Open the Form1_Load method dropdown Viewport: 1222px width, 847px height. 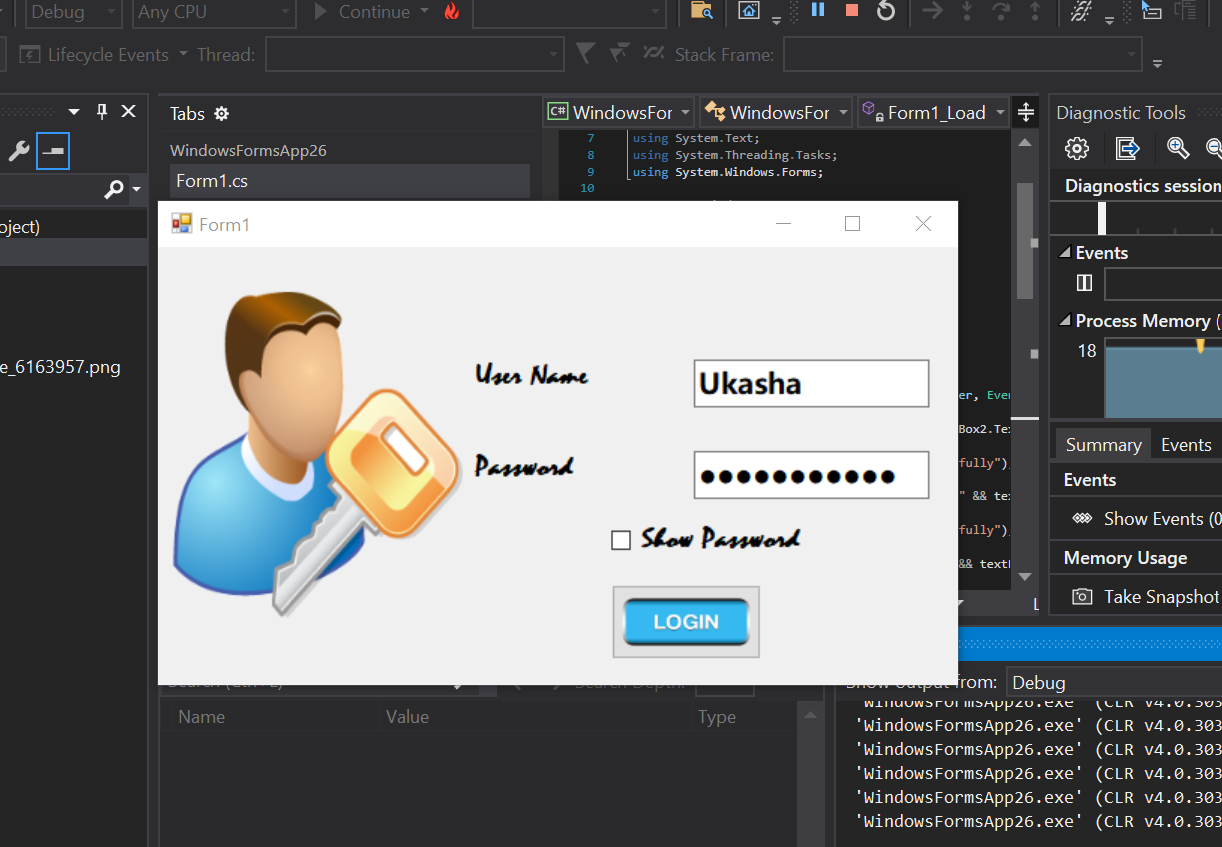pos(930,112)
